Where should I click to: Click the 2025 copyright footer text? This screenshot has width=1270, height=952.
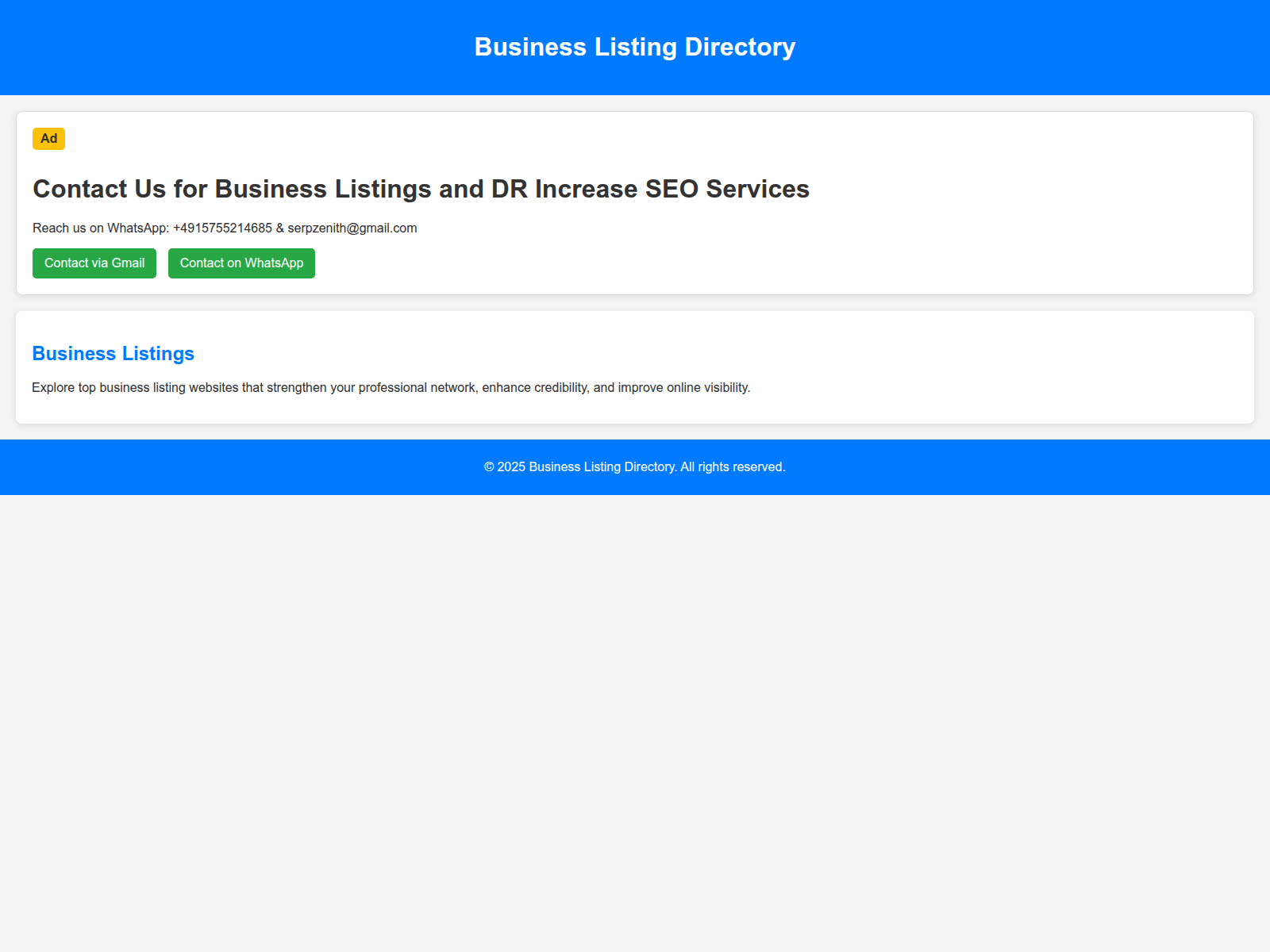[635, 467]
